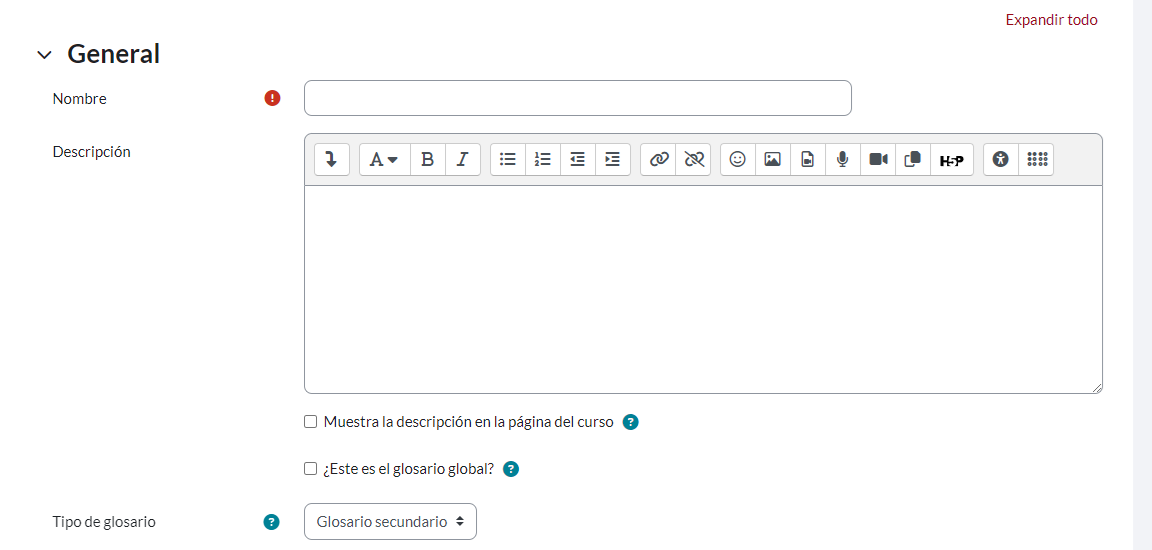Open the 'Tipo de glosario' dropdown
This screenshot has height=550, width=1152.
click(390, 521)
